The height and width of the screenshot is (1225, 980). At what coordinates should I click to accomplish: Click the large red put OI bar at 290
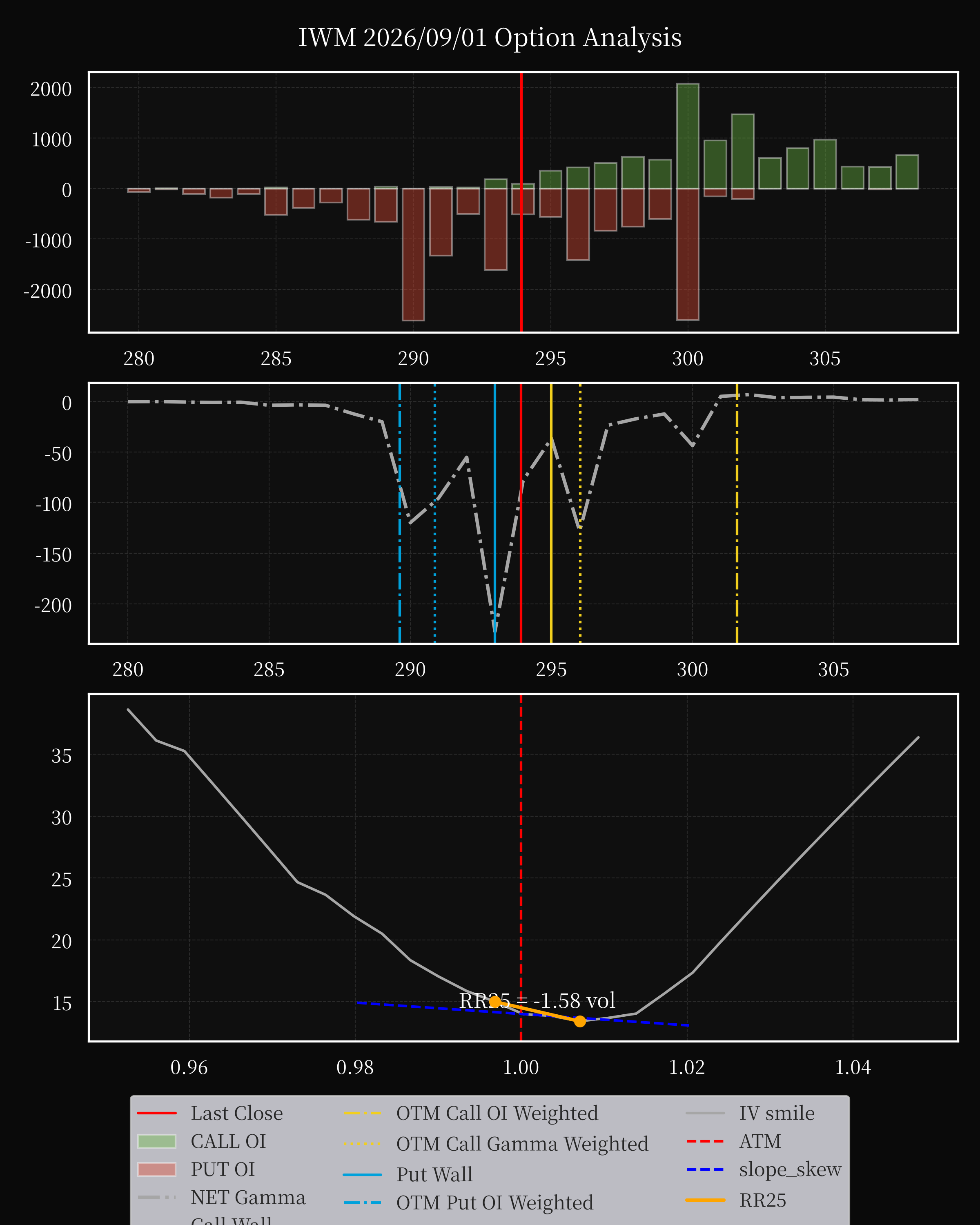pos(413,254)
